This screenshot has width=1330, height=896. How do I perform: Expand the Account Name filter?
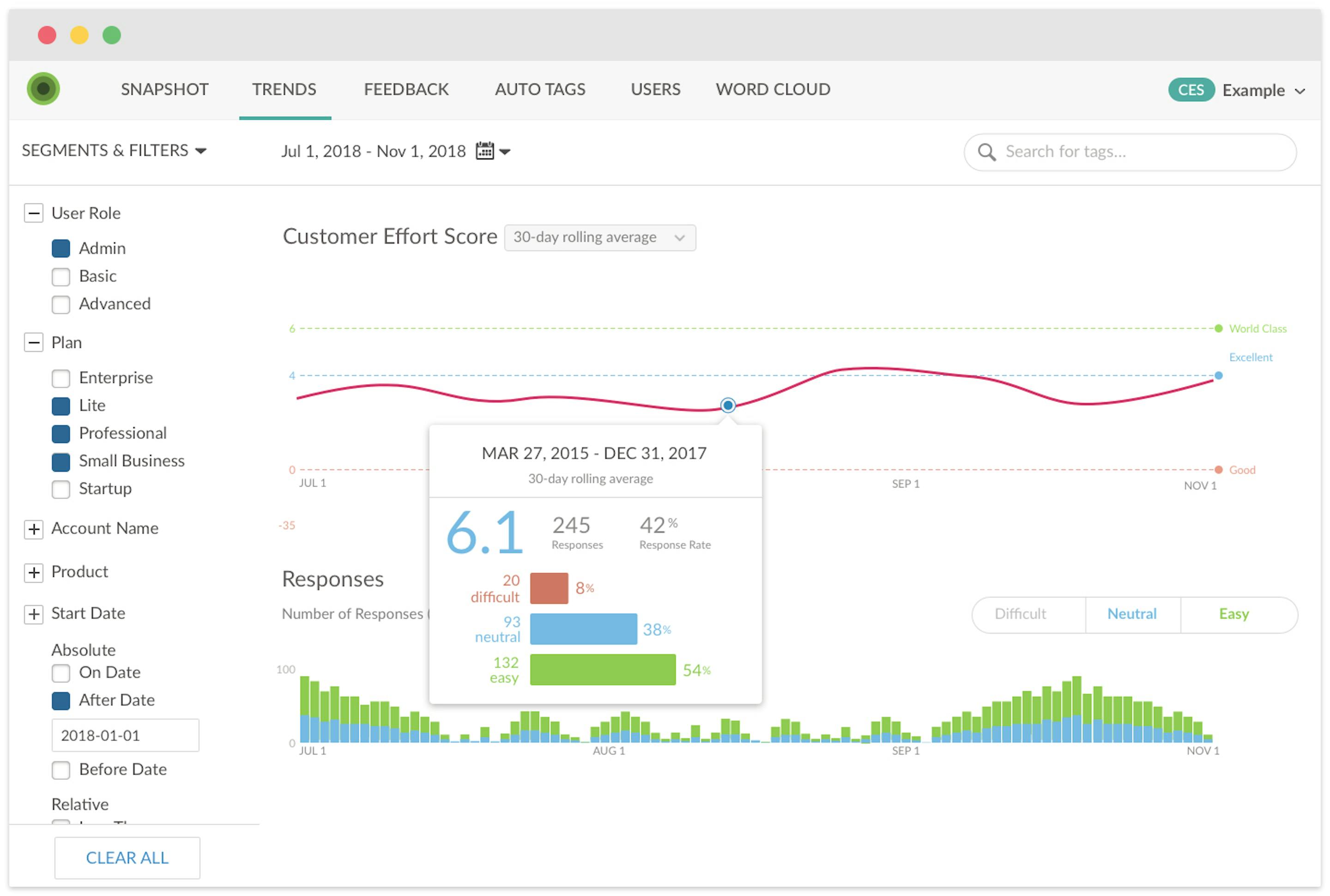tap(34, 529)
